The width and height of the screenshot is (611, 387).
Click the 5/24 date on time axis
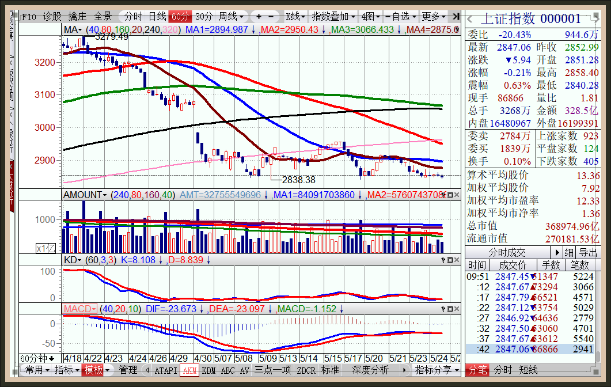[438, 358]
